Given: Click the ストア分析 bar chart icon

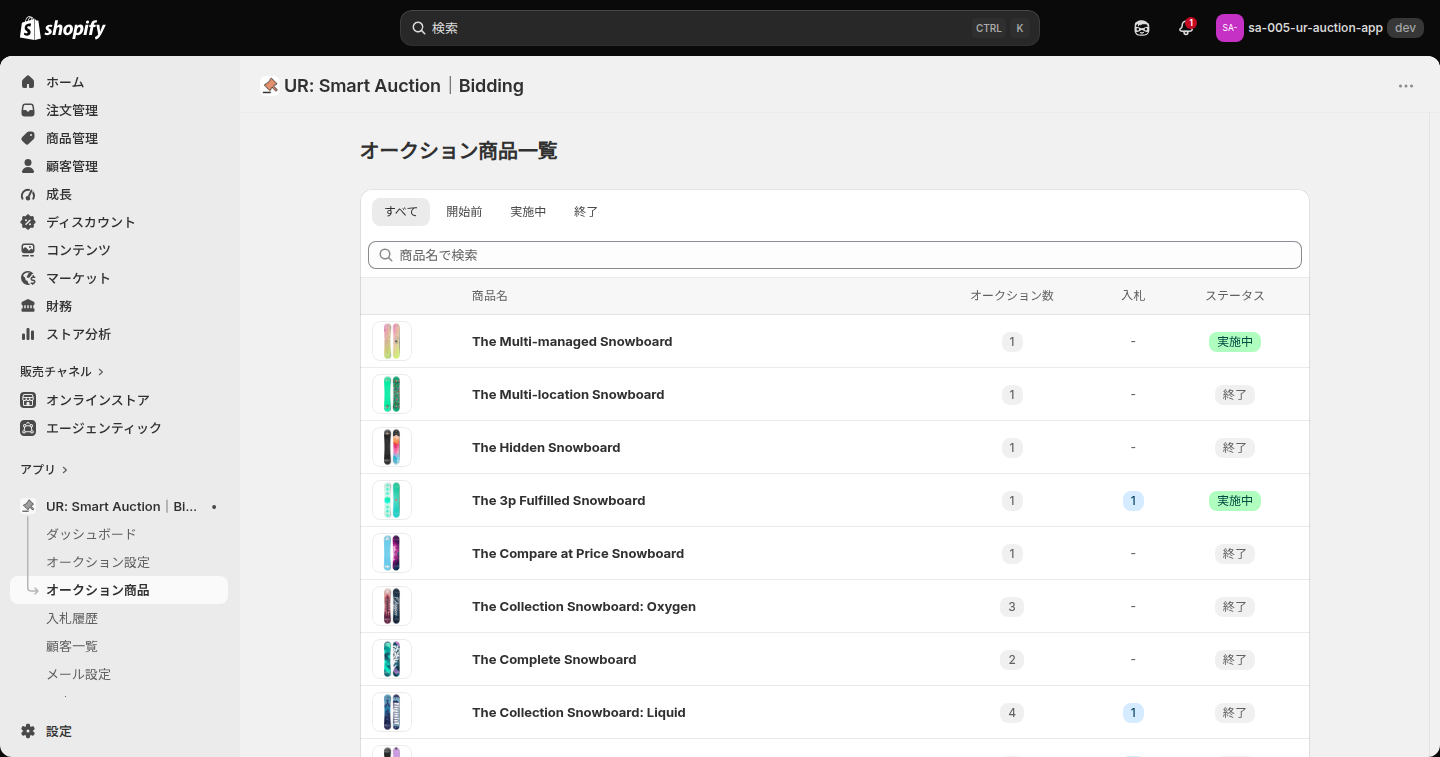Looking at the screenshot, I should [28, 334].
